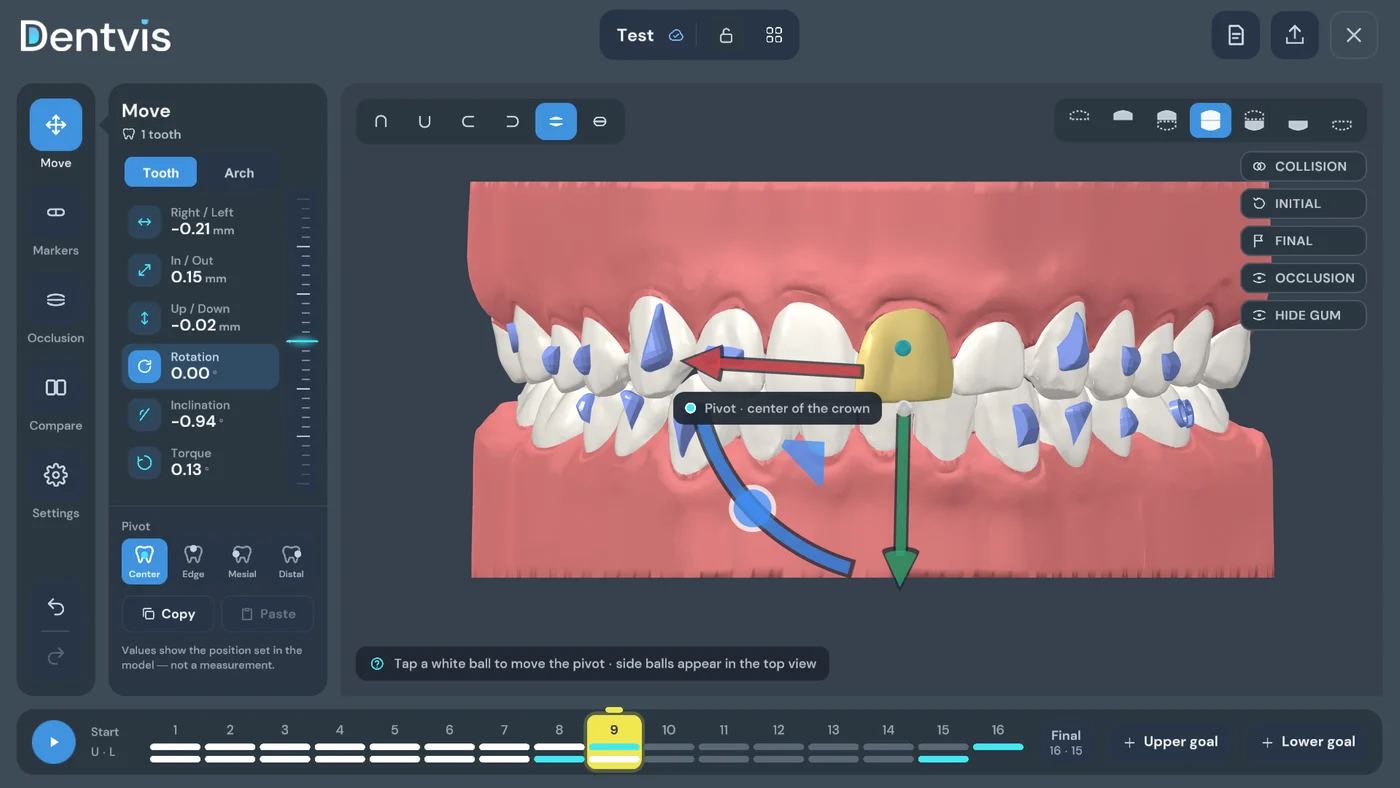Jump to timeline step 9
Viewport: 1400px width, 788px height.
tap(614, 742)
